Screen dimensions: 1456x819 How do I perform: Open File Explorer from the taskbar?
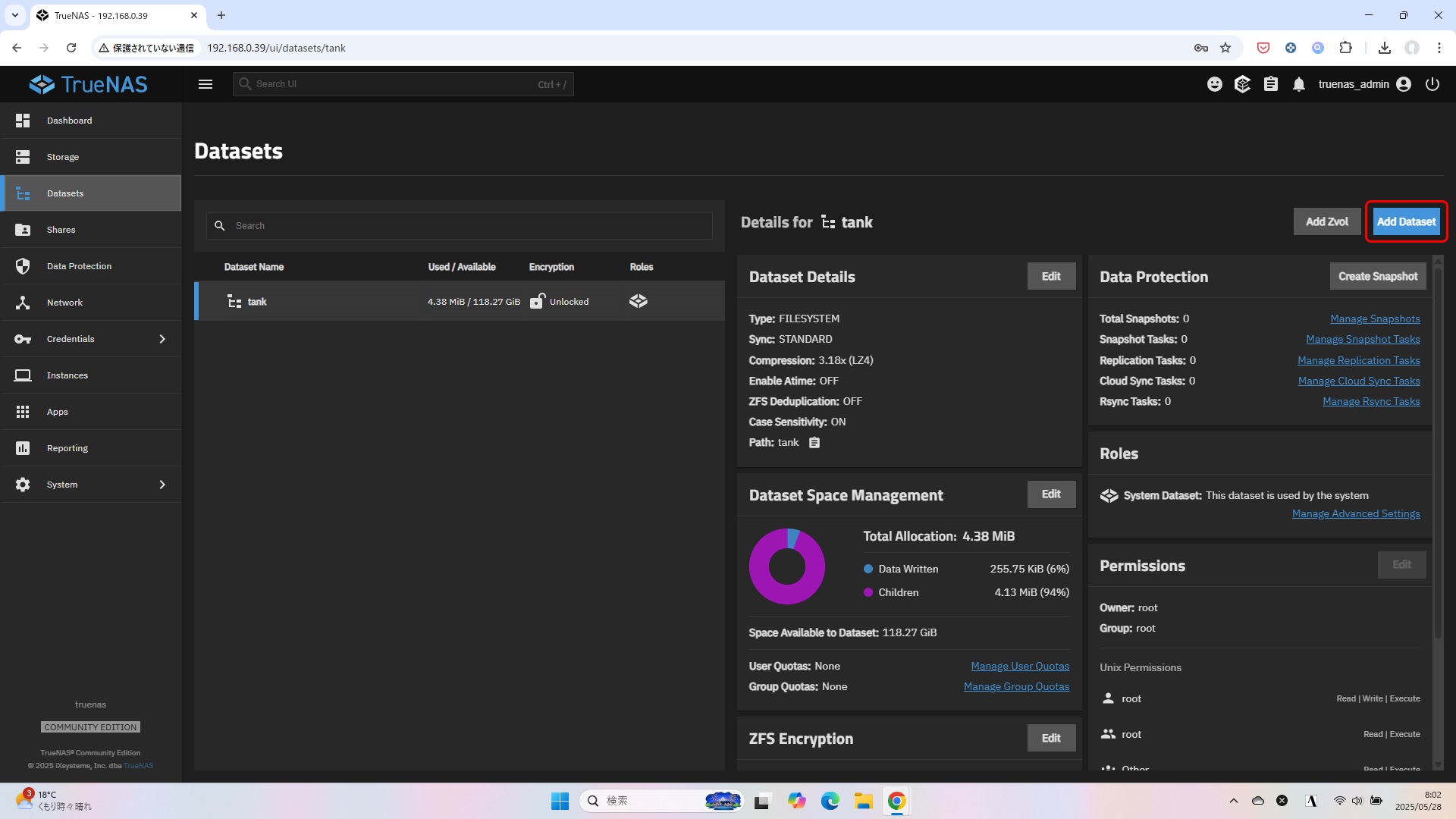[x=864, y=801]
